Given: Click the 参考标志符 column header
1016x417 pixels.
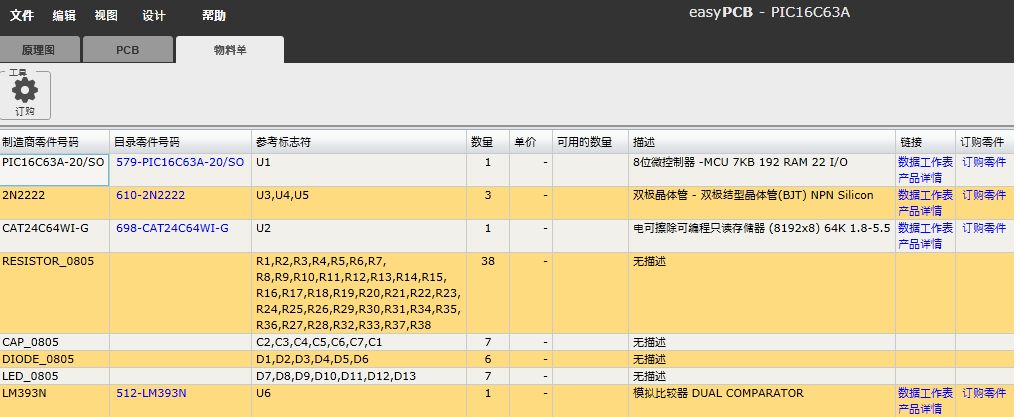Looking at the screenshot, I should 359,142.
